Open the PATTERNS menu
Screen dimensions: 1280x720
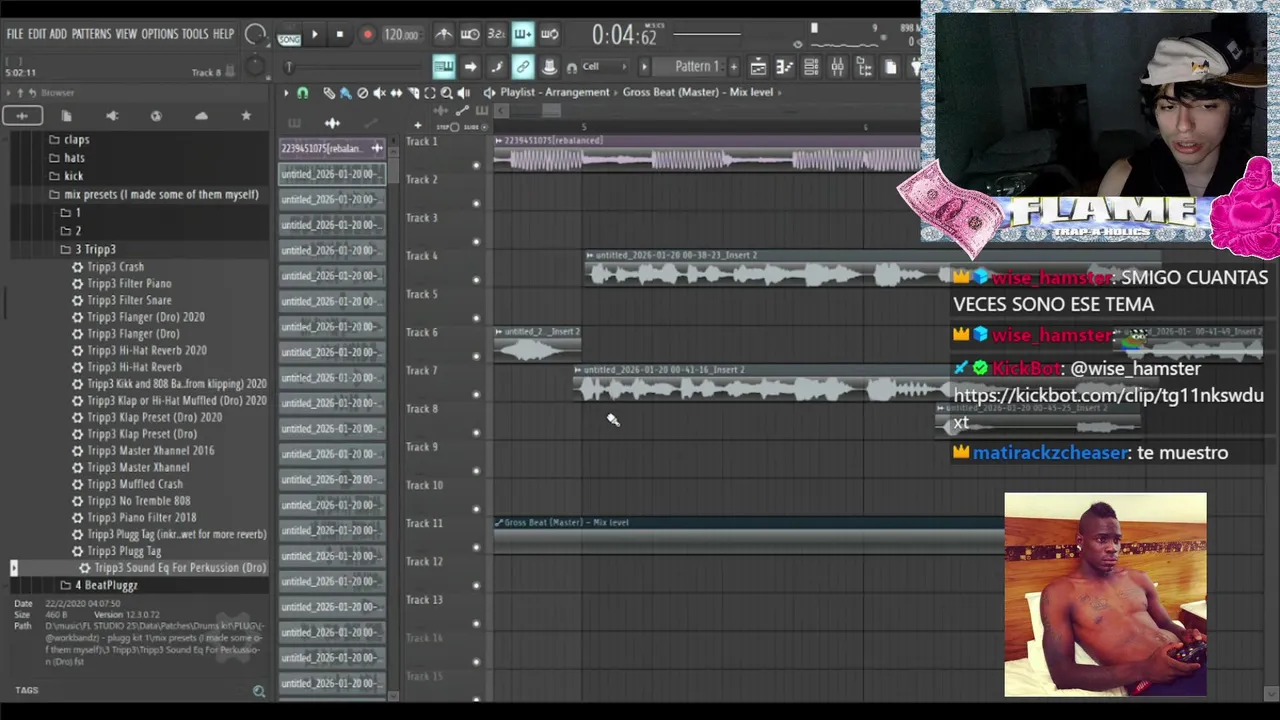coord(91,34)
